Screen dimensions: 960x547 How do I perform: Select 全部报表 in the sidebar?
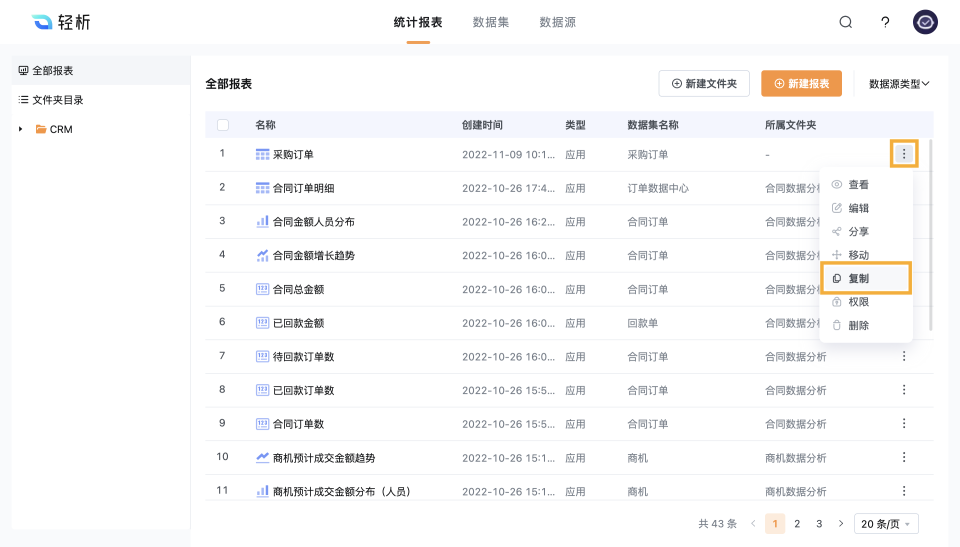click(101, 70)
